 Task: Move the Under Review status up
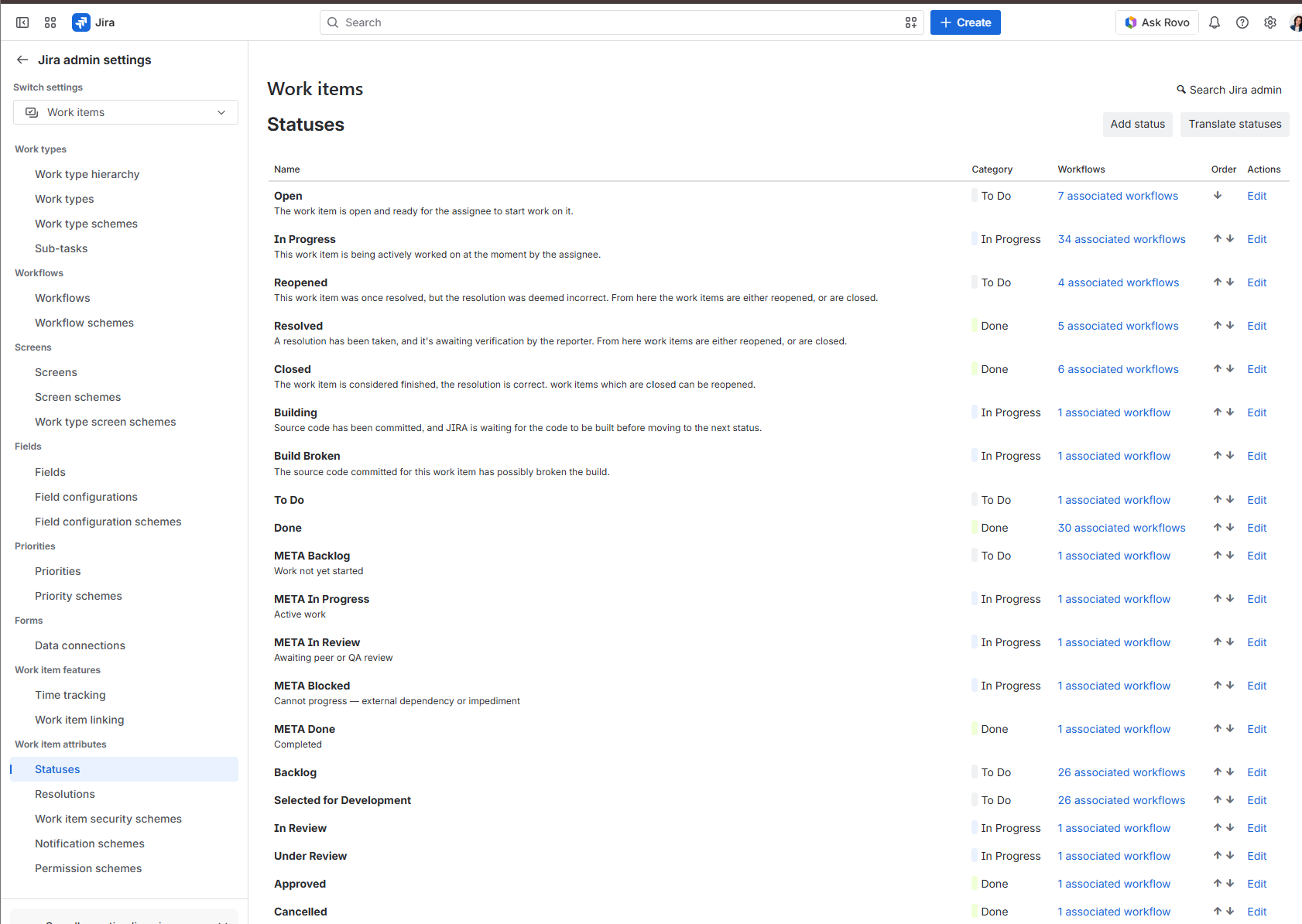(x=1218, y=856)
